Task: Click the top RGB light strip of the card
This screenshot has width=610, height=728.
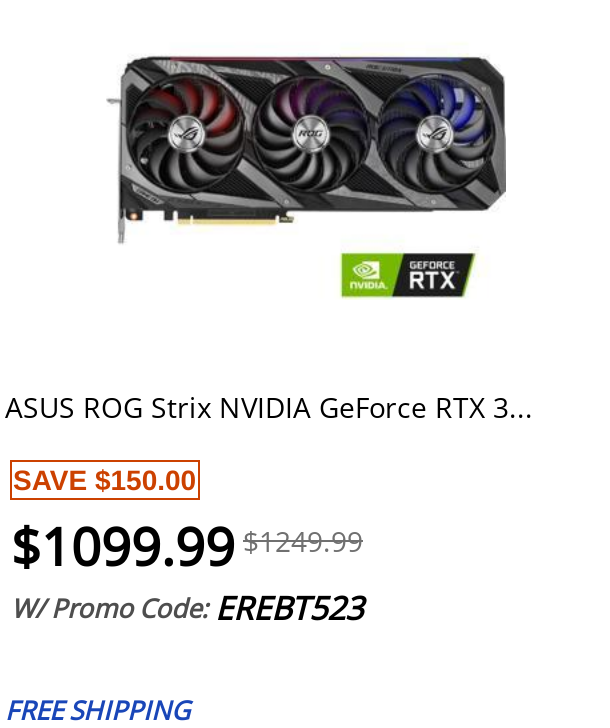Action: (316, 59)
